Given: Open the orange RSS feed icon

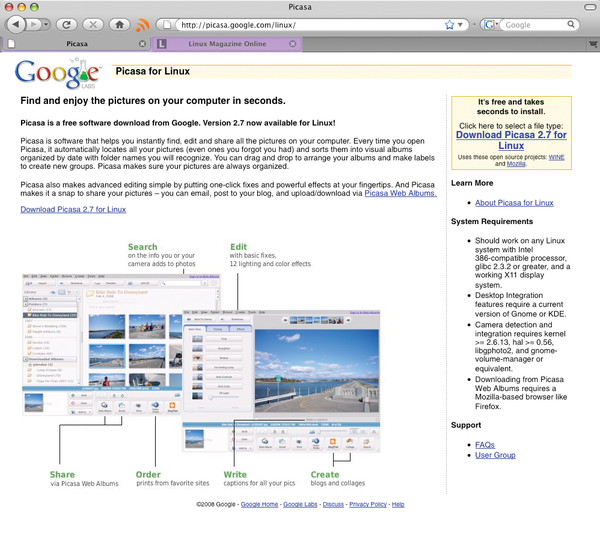Looking at the screenshot, I should [x=142, y=25].
